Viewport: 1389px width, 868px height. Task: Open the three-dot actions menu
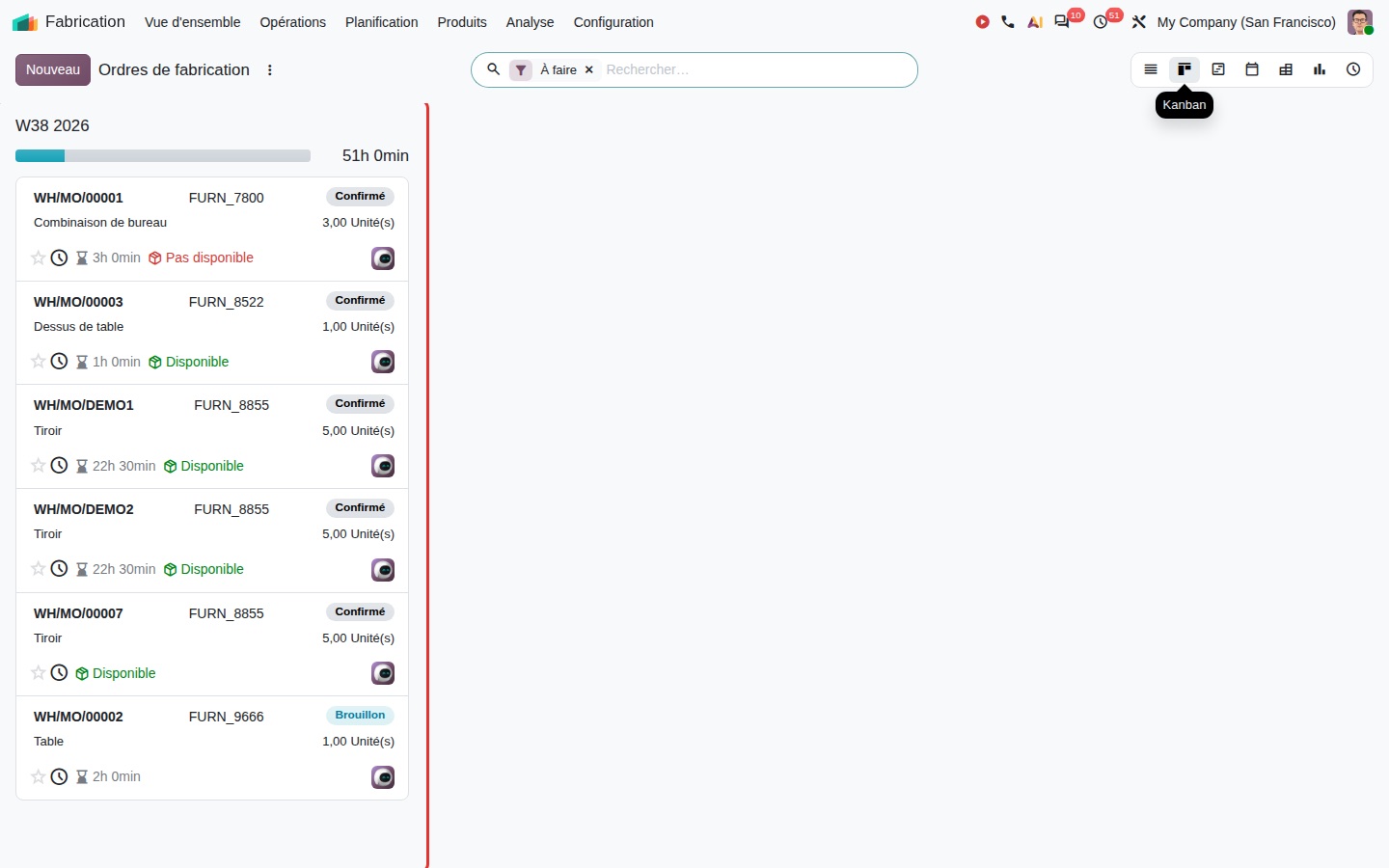coord(270,69)
